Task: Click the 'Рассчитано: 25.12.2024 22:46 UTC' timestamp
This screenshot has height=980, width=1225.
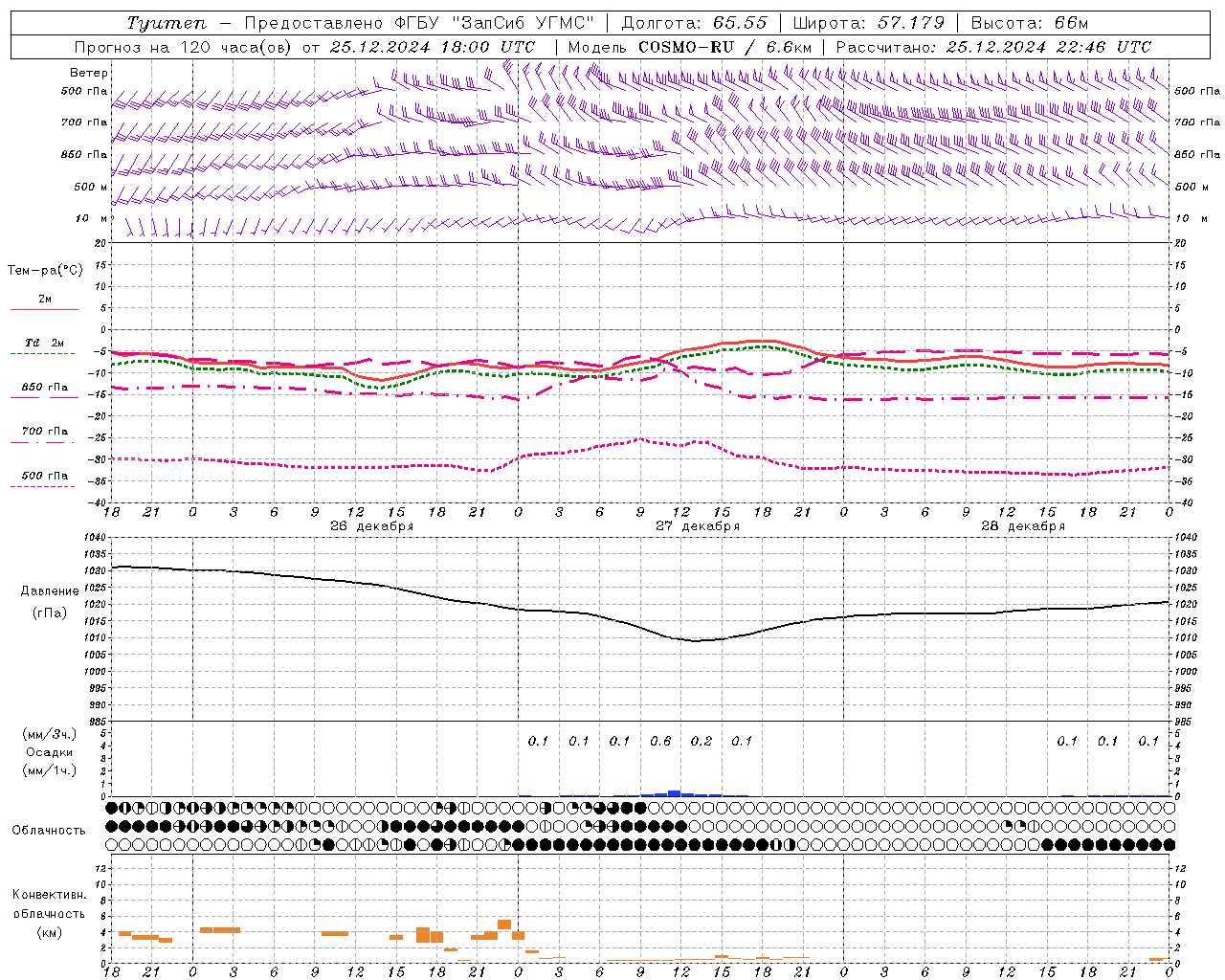Action: click(993, 47)
